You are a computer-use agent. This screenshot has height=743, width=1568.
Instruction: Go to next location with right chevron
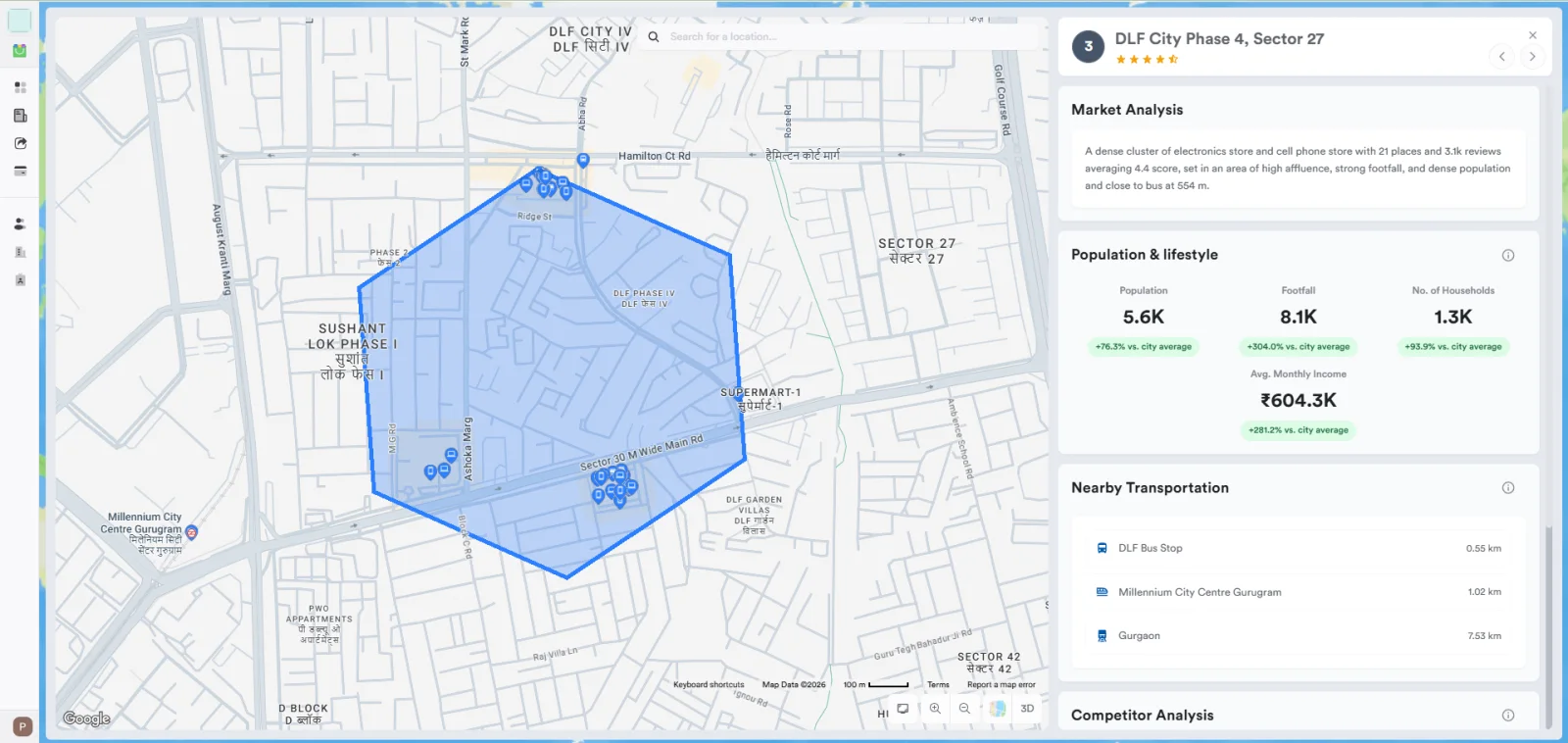coord(1533,57)
